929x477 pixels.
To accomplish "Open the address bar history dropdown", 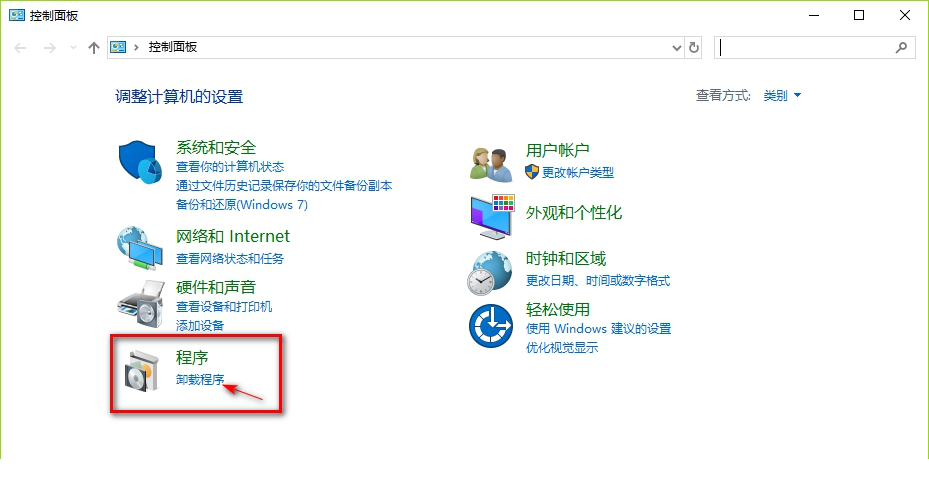I will [x=677, y=48].
